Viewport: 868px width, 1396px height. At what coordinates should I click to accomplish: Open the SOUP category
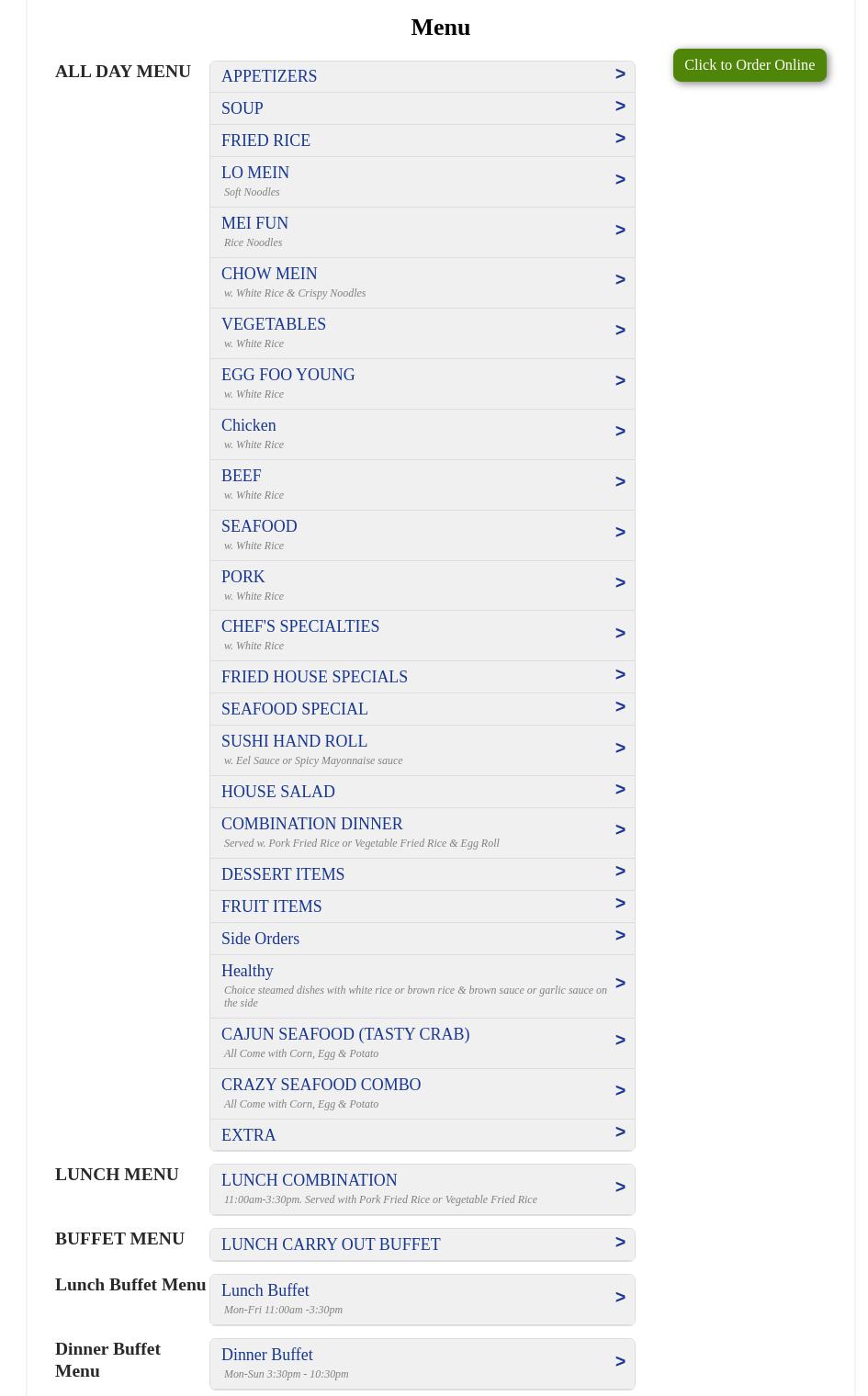[242, 108]
